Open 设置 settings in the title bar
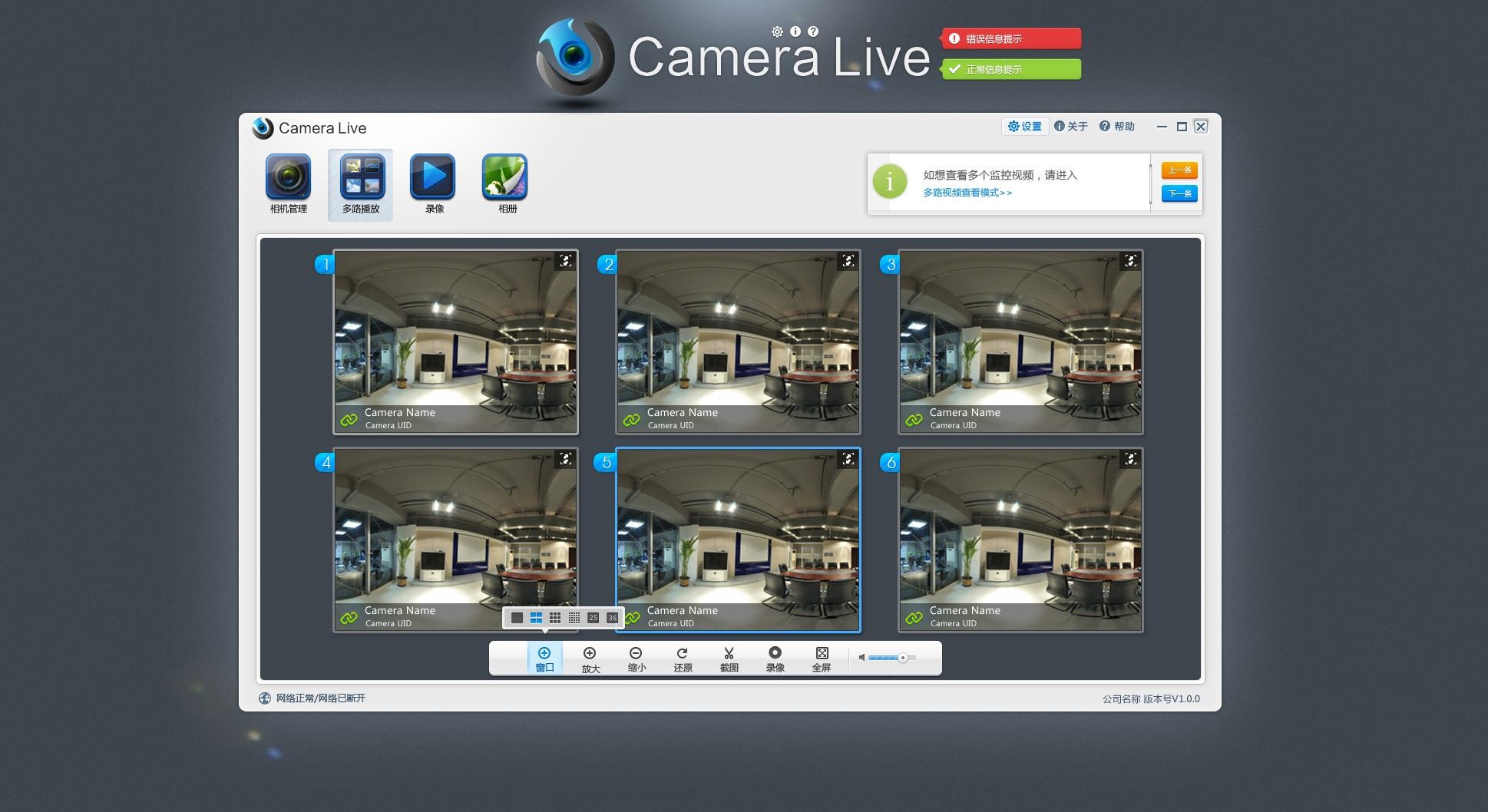 (1025, 127)
